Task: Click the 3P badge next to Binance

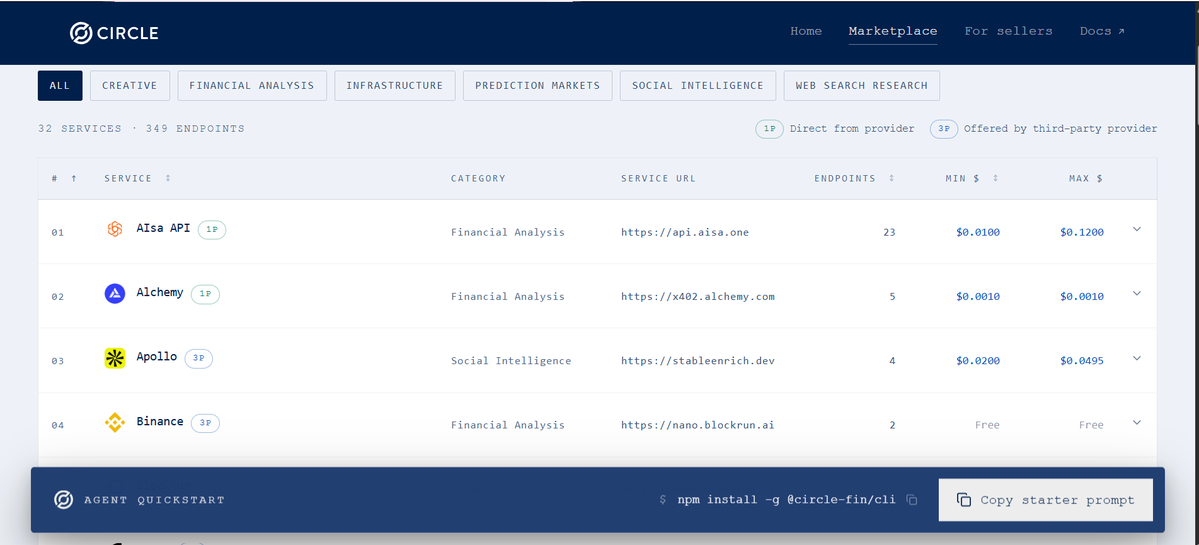Action: (206, 422)
